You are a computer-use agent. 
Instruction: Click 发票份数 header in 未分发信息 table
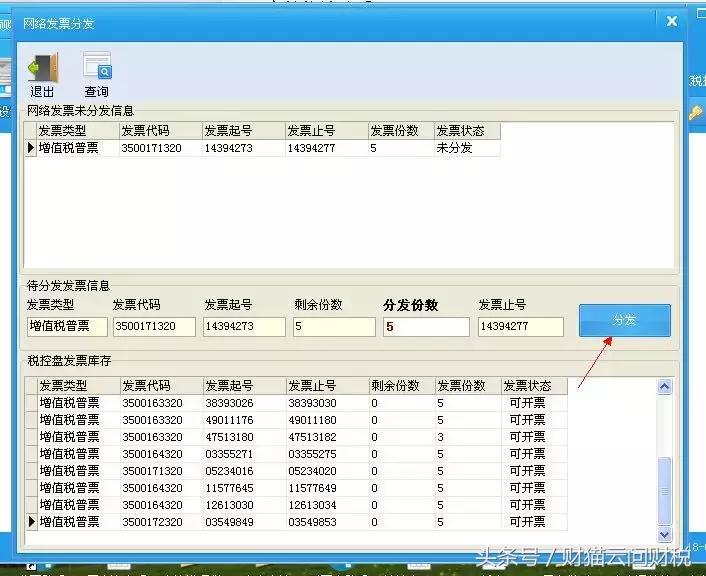click(401, 131)
